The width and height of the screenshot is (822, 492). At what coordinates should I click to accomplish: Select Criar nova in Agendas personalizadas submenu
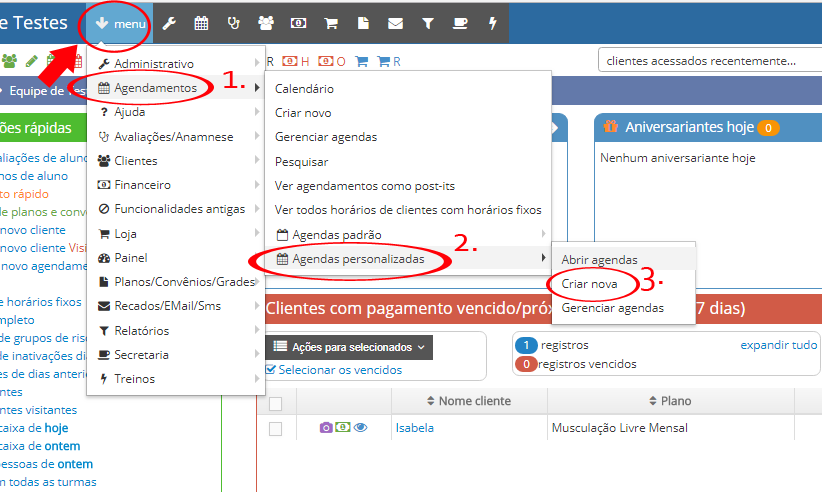tap(589, 284)
